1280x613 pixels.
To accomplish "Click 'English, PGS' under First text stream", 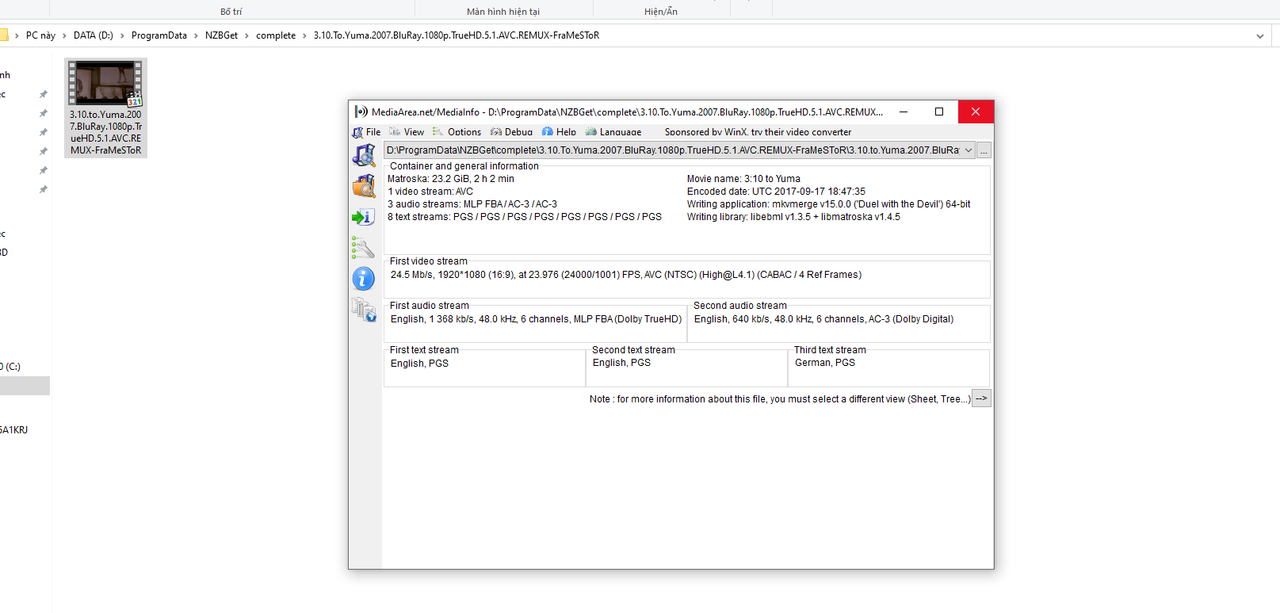I will click(x=419, y=363).
